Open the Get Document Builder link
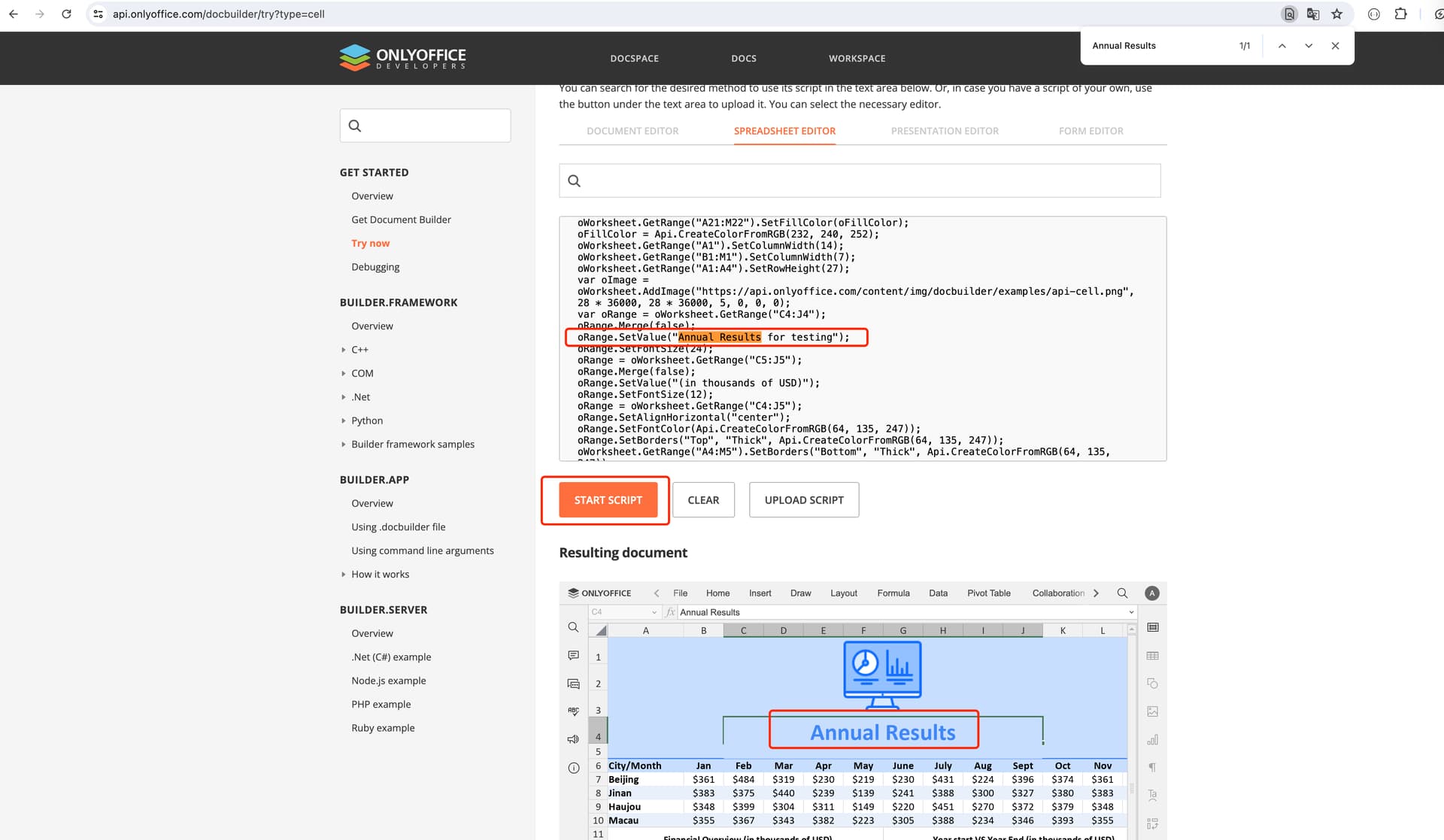Screen dimensions: 1444x840 [401, 220]
